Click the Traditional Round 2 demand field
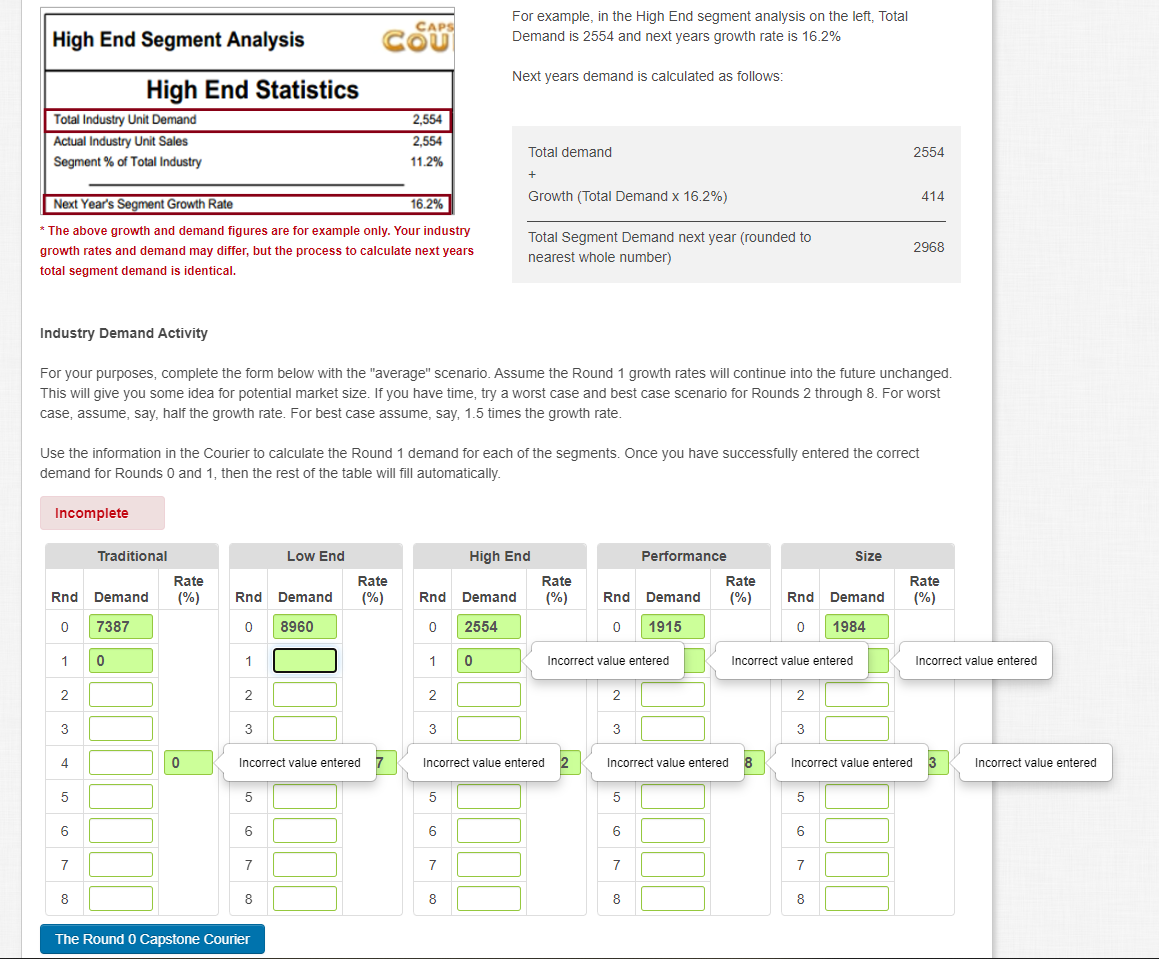This screenshot has height=959, width=1159. click(x=120, y=694)
